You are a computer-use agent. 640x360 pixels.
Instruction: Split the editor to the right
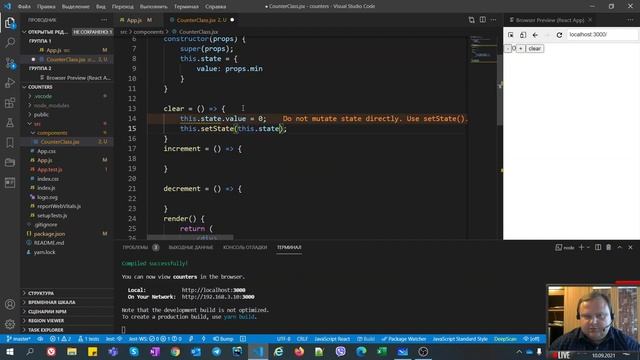tap(482, 20)
